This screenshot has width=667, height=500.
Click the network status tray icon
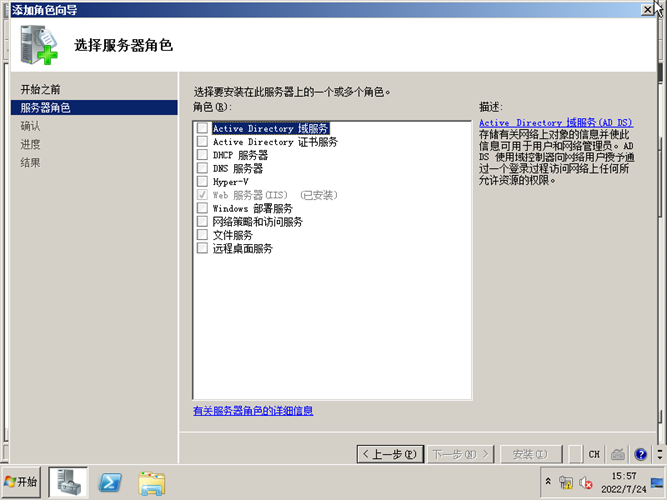566,483
